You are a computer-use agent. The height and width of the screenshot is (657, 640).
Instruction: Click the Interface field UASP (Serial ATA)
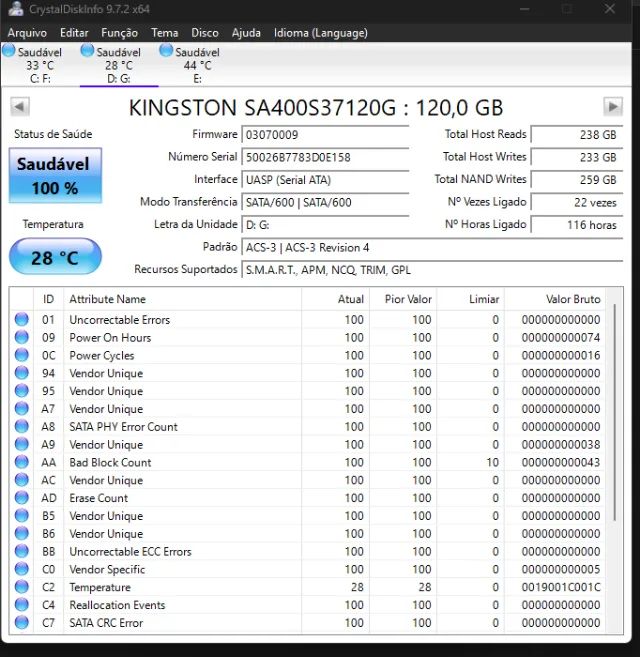pyautogui.click(x=325, y=180)
